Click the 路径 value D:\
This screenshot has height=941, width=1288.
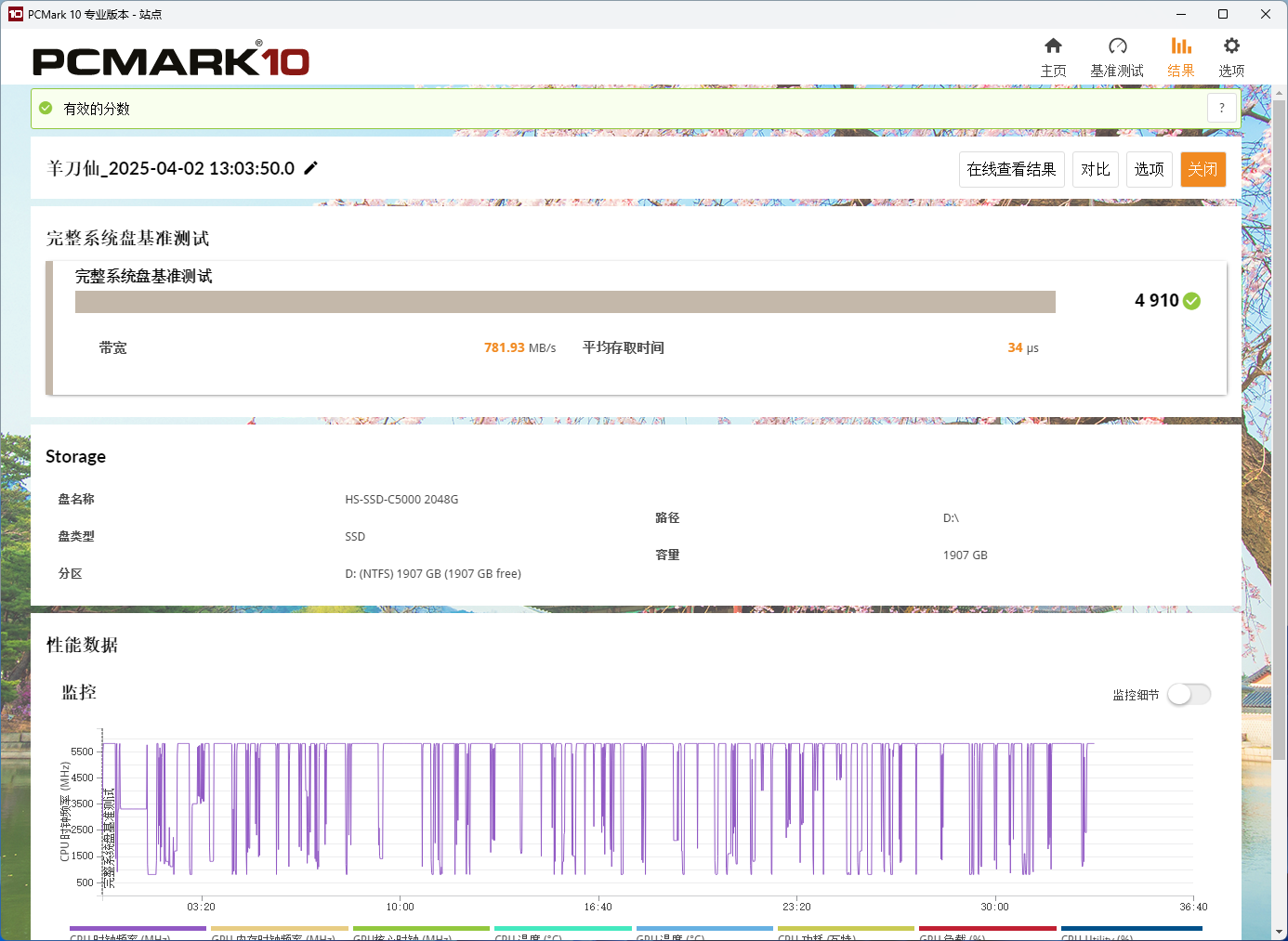click(951, 517)
